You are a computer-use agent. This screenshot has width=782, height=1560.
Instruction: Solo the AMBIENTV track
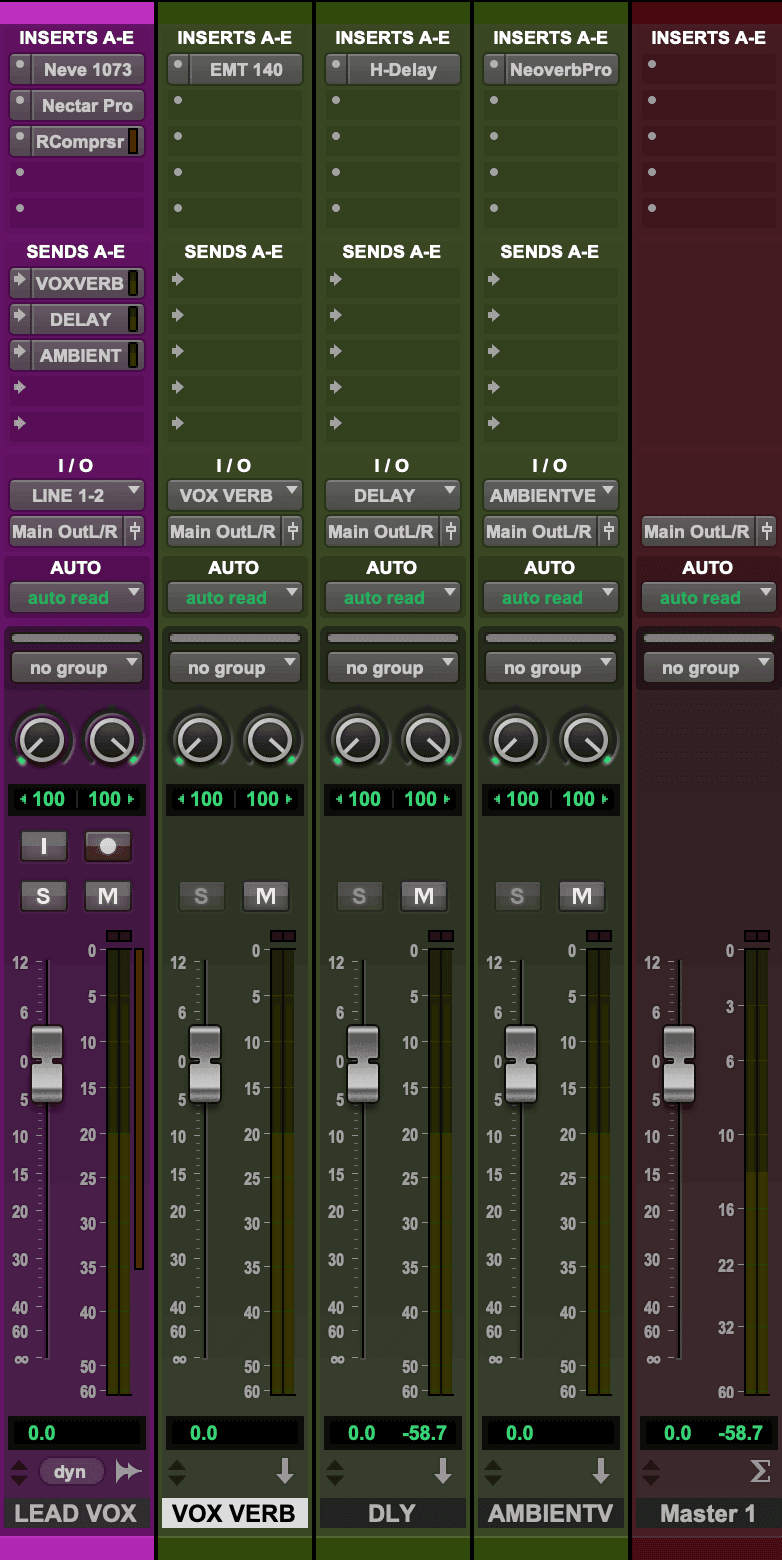(518, 896)
